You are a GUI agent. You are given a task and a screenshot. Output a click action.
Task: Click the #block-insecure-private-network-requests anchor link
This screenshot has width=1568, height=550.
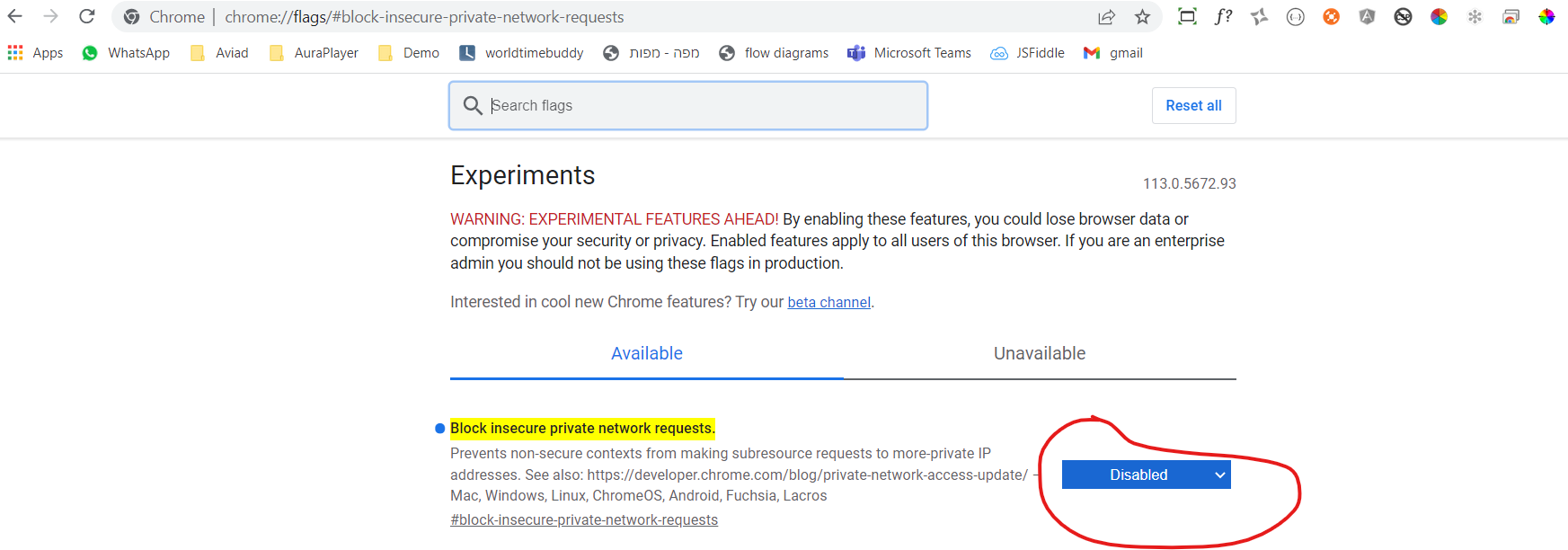584,520
